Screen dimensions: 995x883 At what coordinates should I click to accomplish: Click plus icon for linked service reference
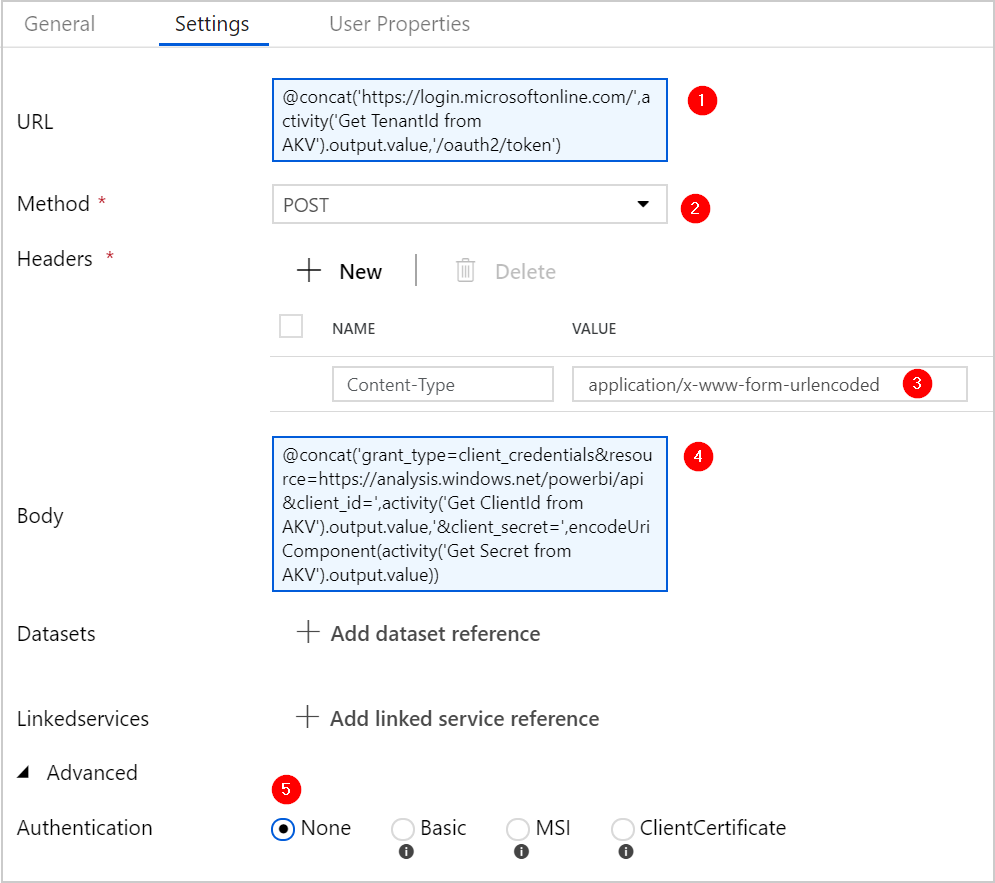(308, 717)
